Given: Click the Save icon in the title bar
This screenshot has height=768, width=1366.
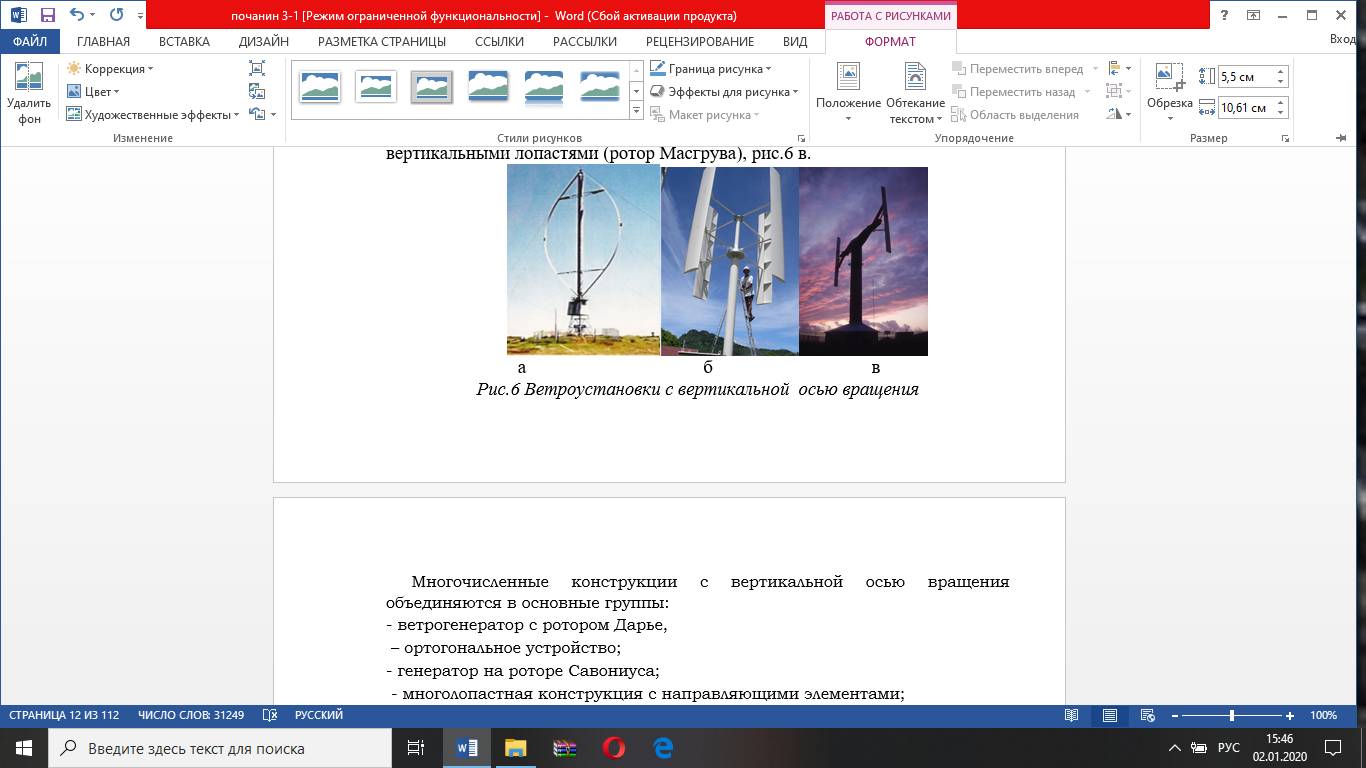Looking at the screenshot, I should pos(47,15).
